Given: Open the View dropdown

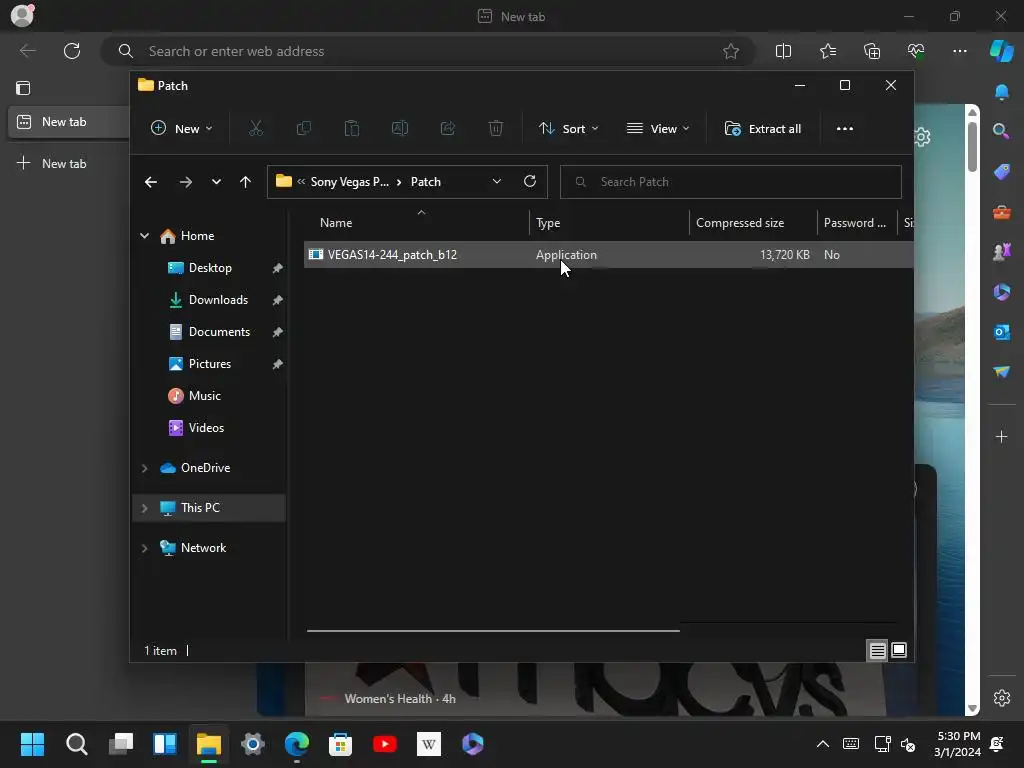Looking at the screenshot, I should (x=658, y=129).
